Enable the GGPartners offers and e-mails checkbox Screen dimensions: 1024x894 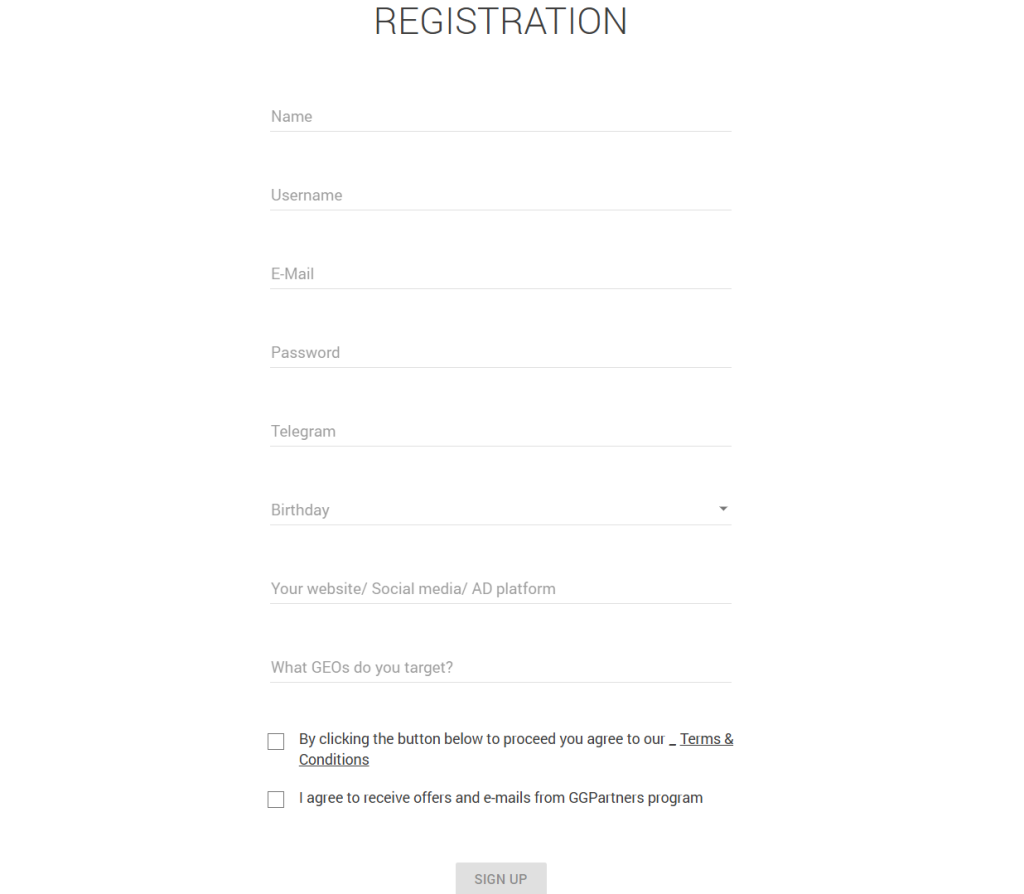(276, 799)
